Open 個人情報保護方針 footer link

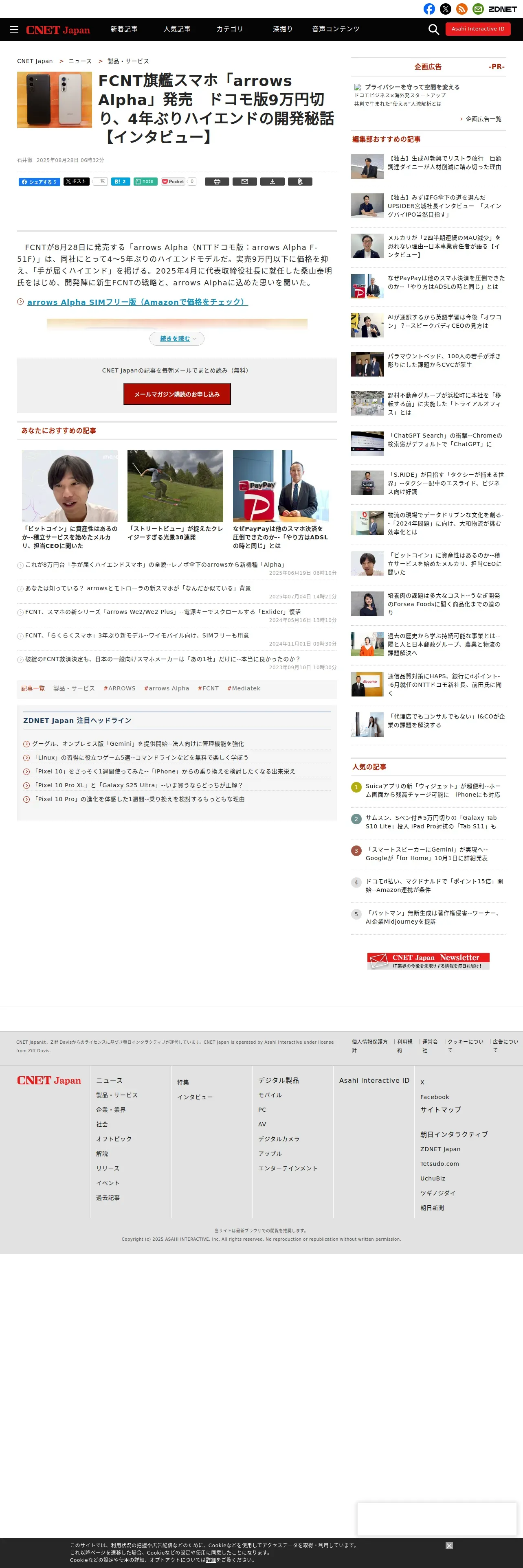pos(369,1046)
